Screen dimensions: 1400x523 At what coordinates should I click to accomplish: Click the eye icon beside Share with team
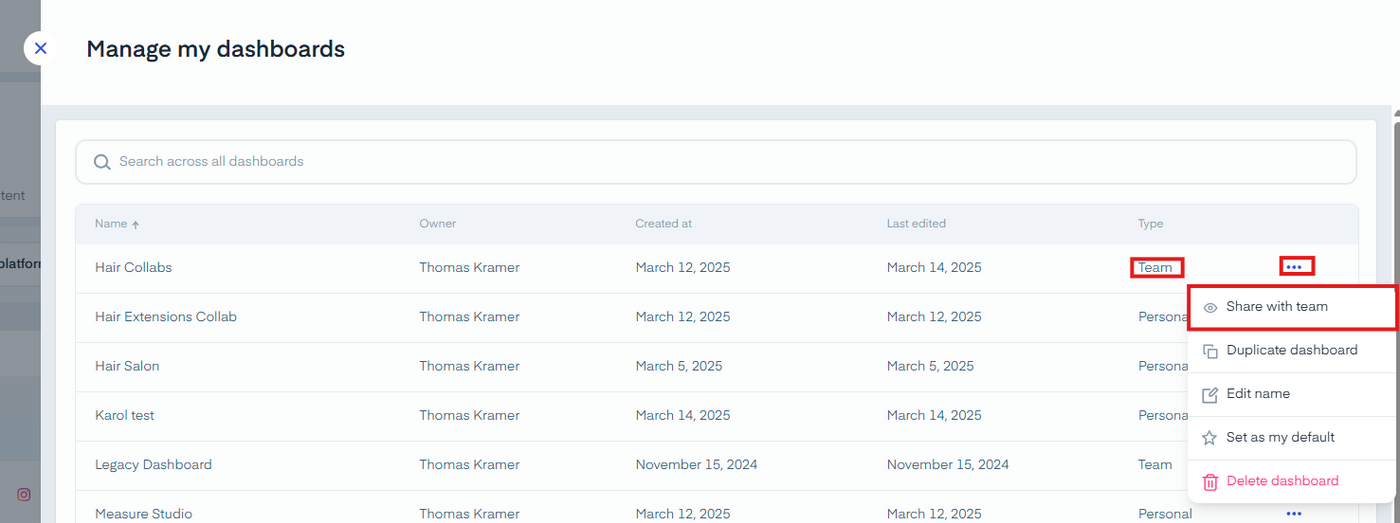(1210, 308)
